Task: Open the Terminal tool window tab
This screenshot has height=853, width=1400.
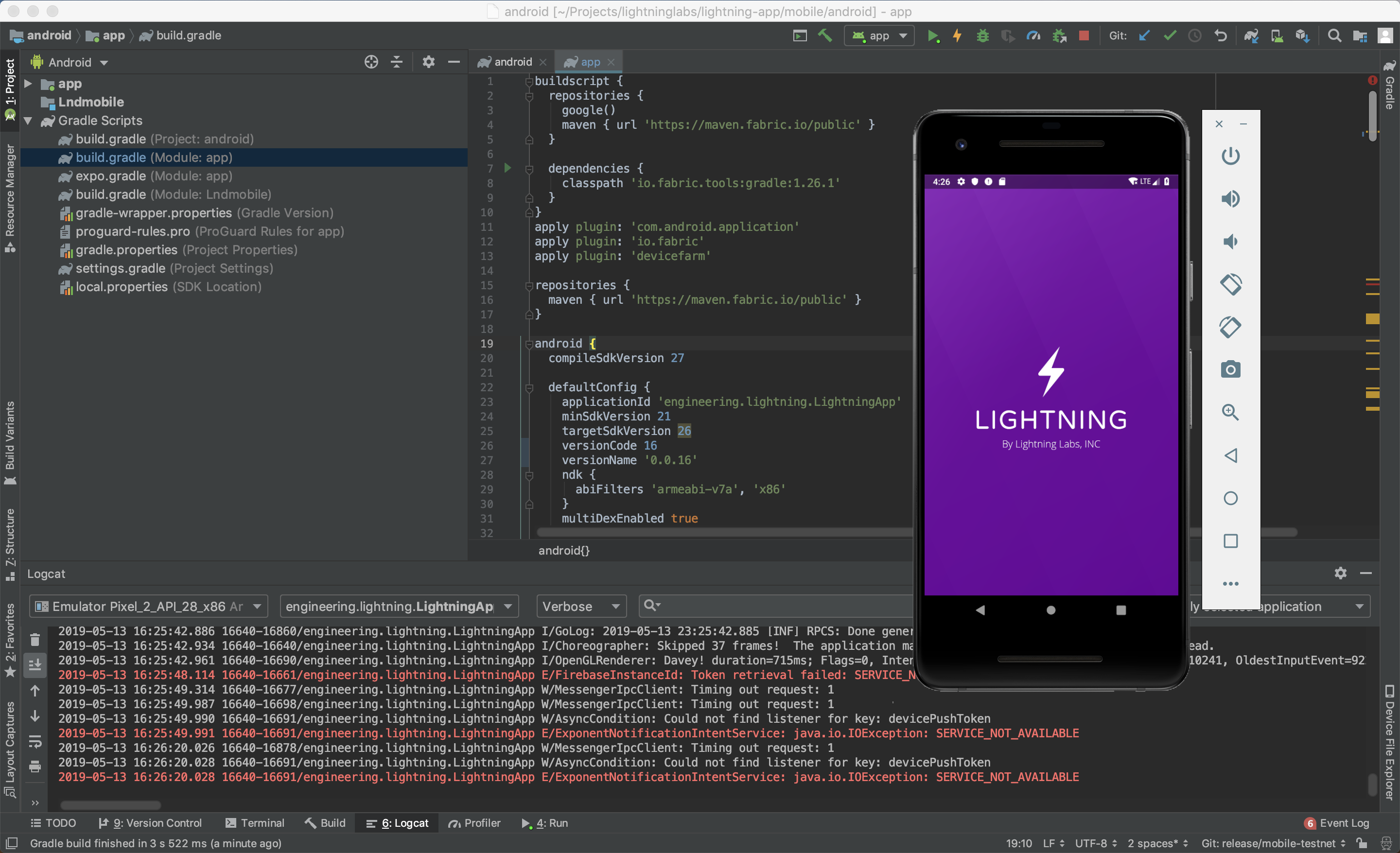Action: (x=255, y=823)
